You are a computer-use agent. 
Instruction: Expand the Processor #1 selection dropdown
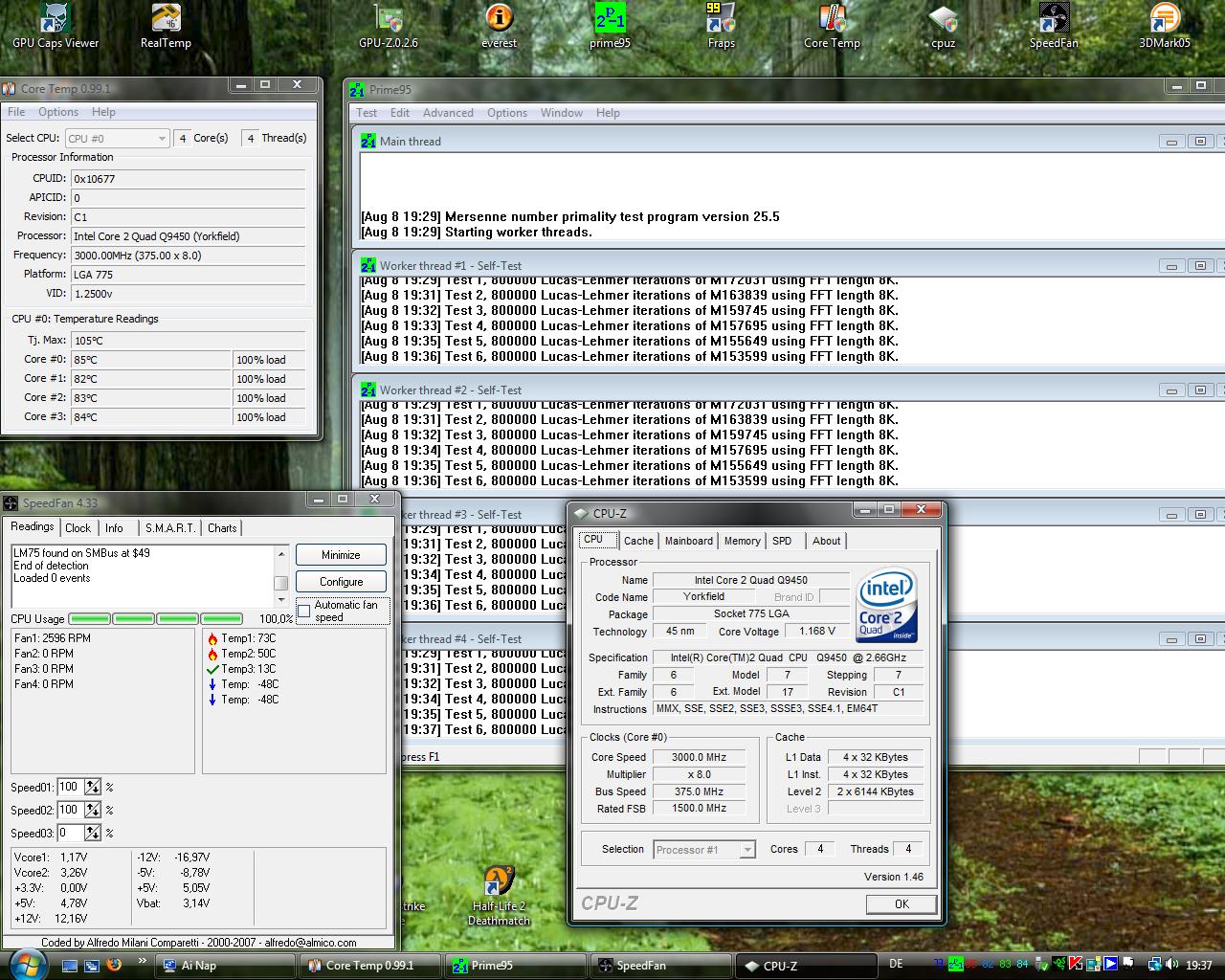(704, 850)
